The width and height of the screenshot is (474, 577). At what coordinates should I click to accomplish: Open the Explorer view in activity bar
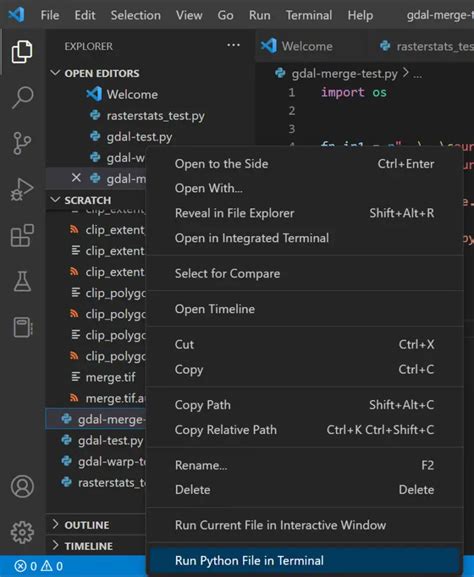[22, 52]
